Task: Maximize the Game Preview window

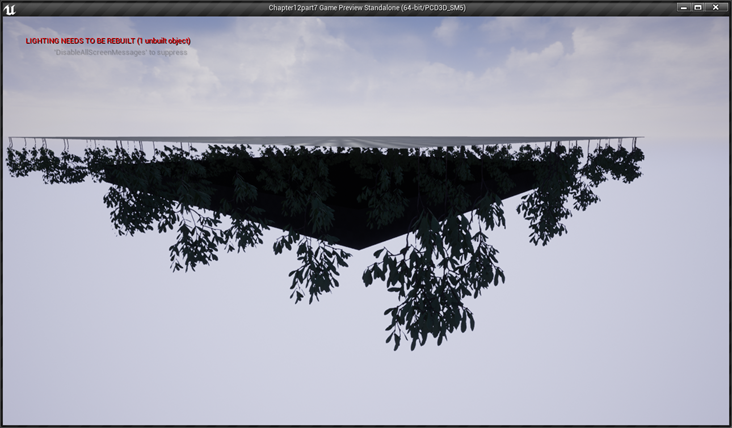Action: [698, 7]
